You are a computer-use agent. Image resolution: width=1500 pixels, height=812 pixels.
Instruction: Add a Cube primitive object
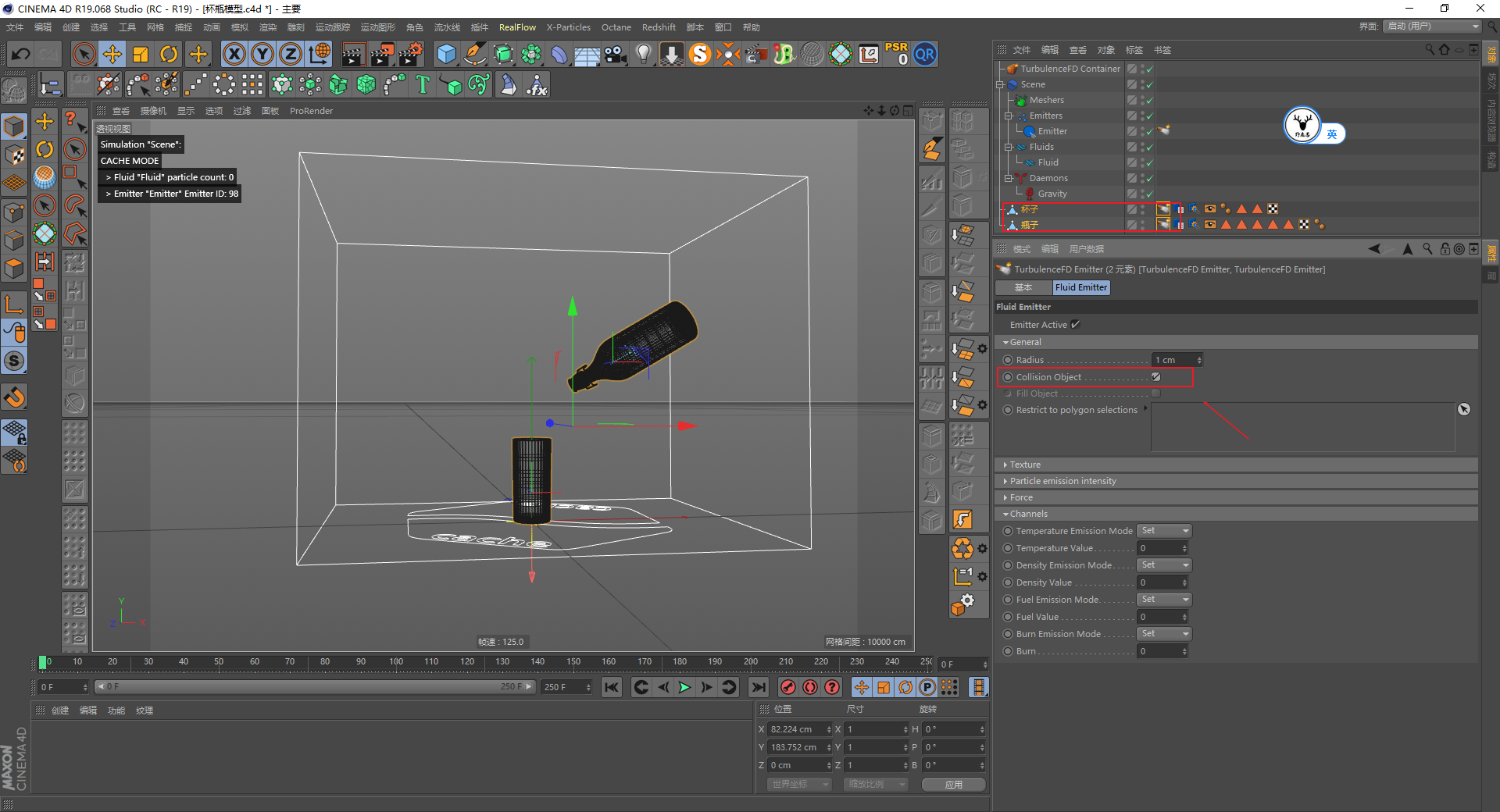[x=446, y=55]
